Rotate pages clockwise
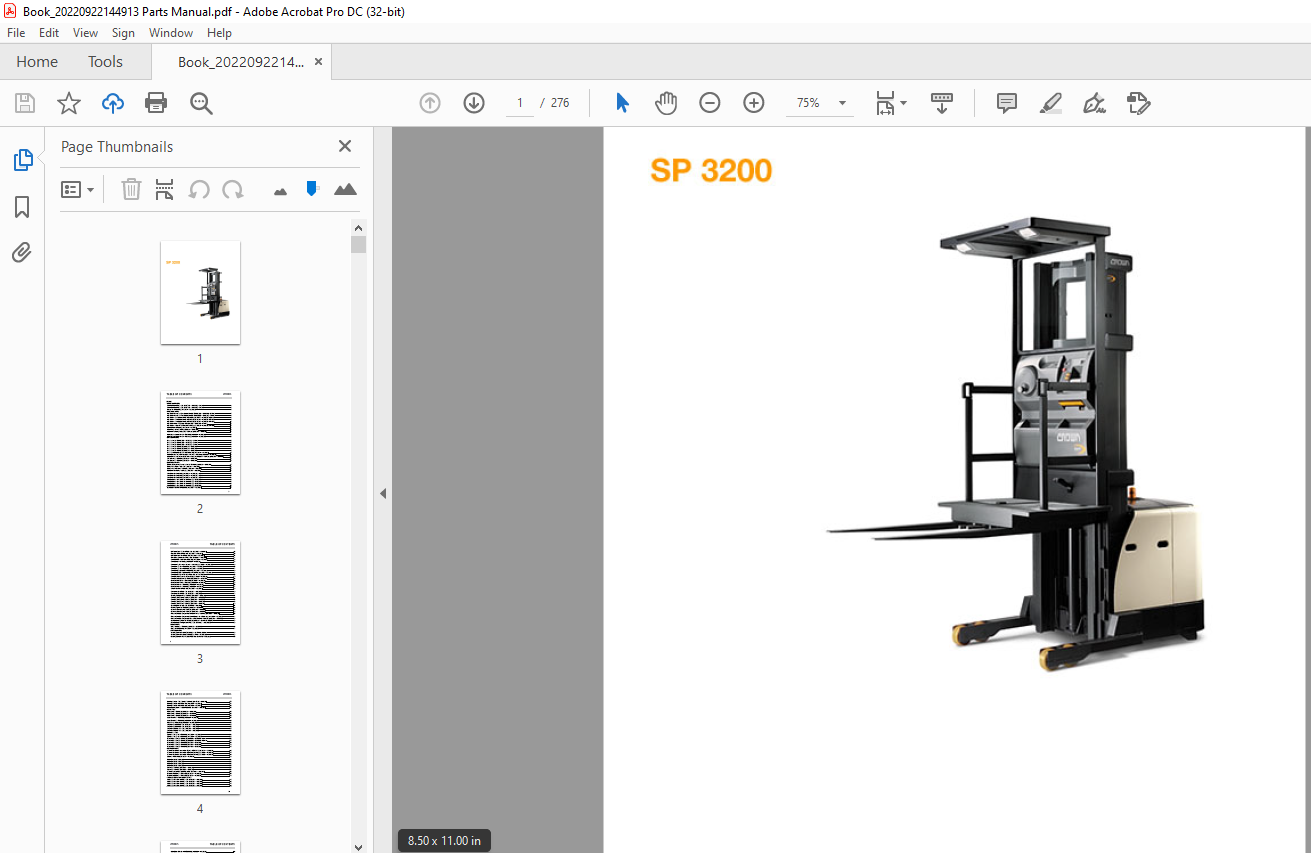The image size is (1311, 853). tap(233, 189)
